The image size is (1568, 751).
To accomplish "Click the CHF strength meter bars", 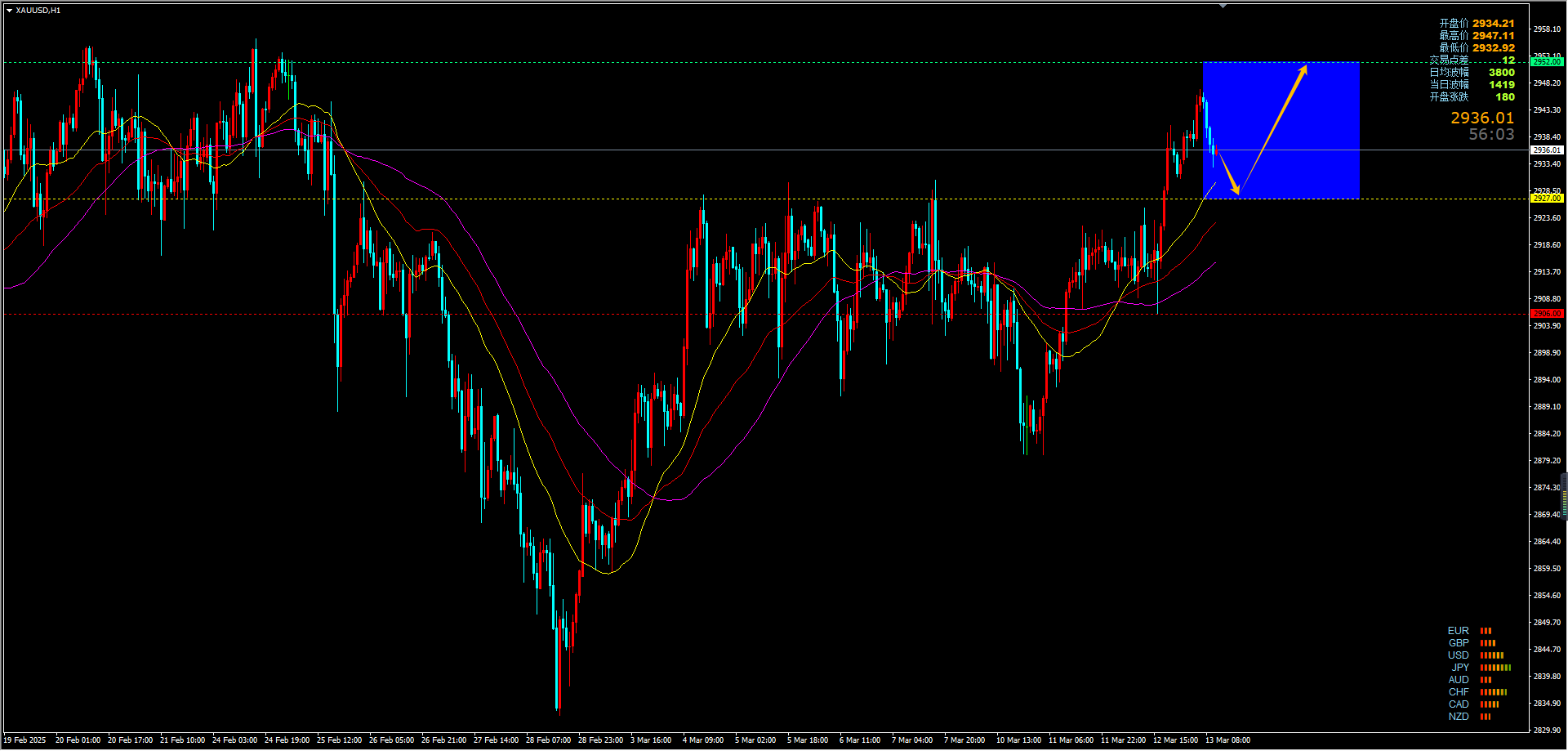I will 1494,692.
